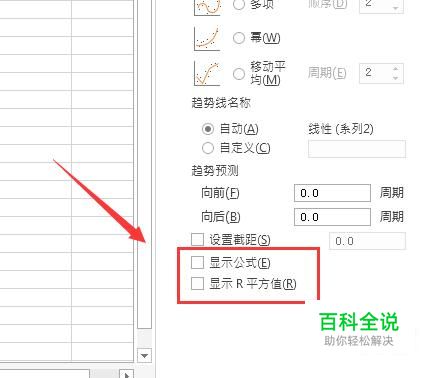
Task: Select Automatic (自动) trendline name
Action: (x=208, y=129)
